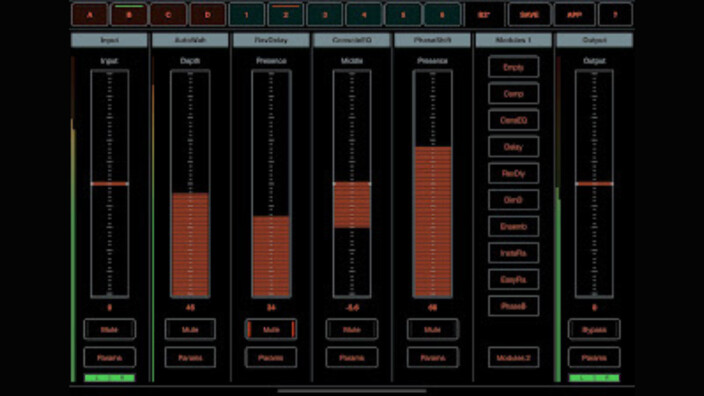Switch to Modules 2 list
The height and width of the screenshot is (396, 704).
click(x=513, y=357)
